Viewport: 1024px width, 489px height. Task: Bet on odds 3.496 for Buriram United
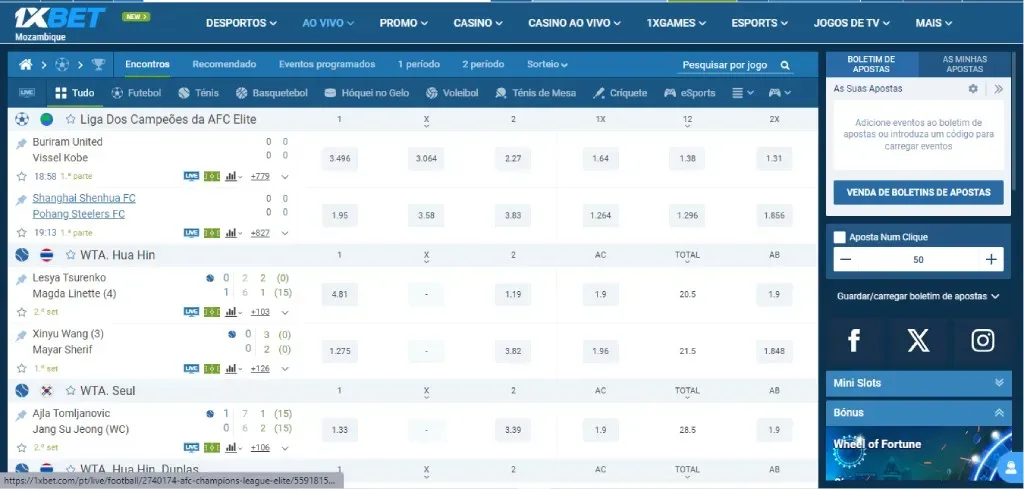(x=340, y=159)
